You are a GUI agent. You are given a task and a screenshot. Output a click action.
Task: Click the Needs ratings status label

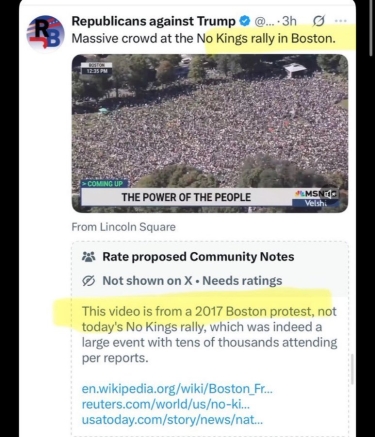[x=242, y=281]
